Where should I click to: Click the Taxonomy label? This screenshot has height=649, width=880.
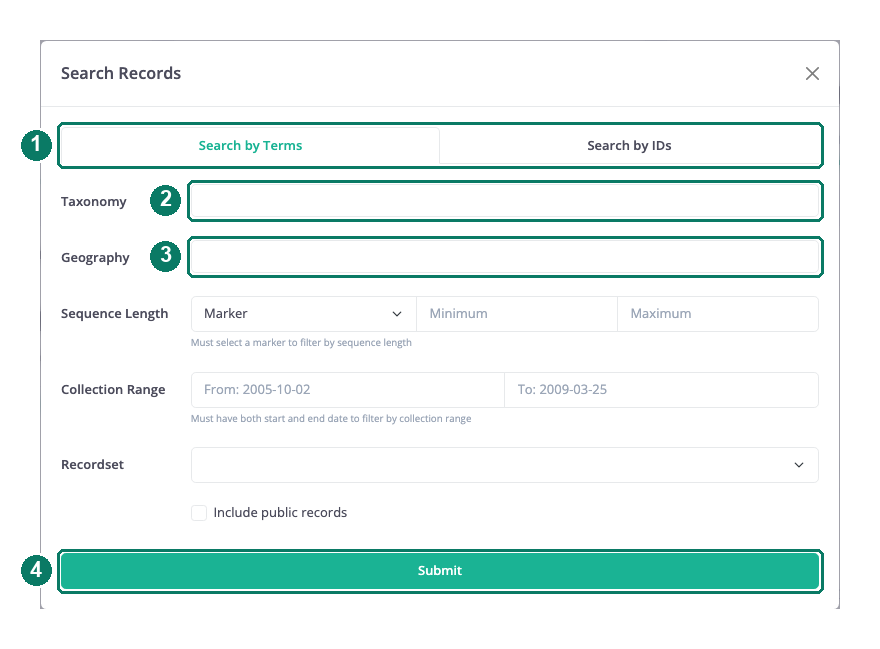click(94, 202)
